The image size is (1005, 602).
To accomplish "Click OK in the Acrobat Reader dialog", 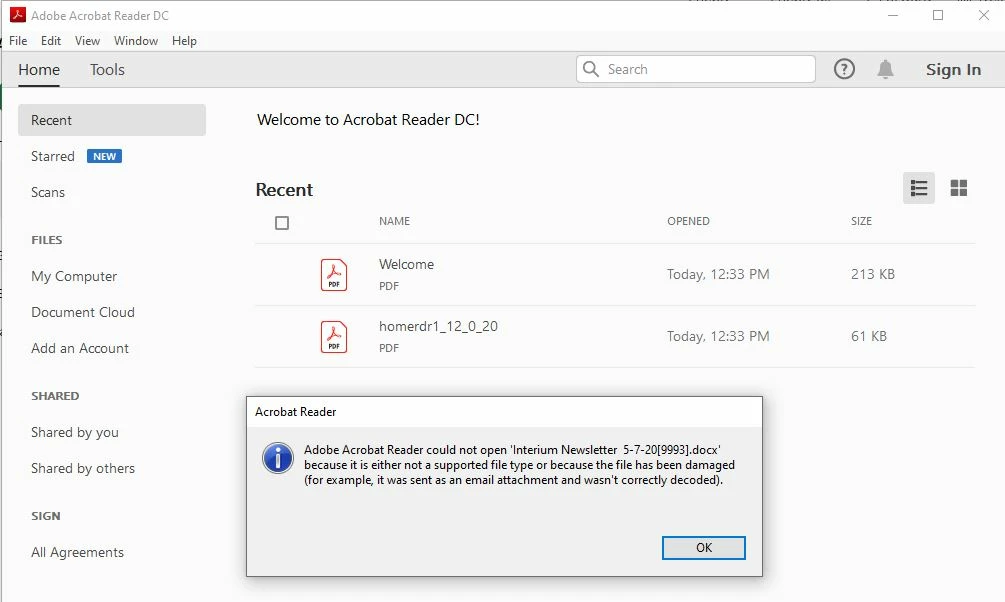I will point(703,548).
